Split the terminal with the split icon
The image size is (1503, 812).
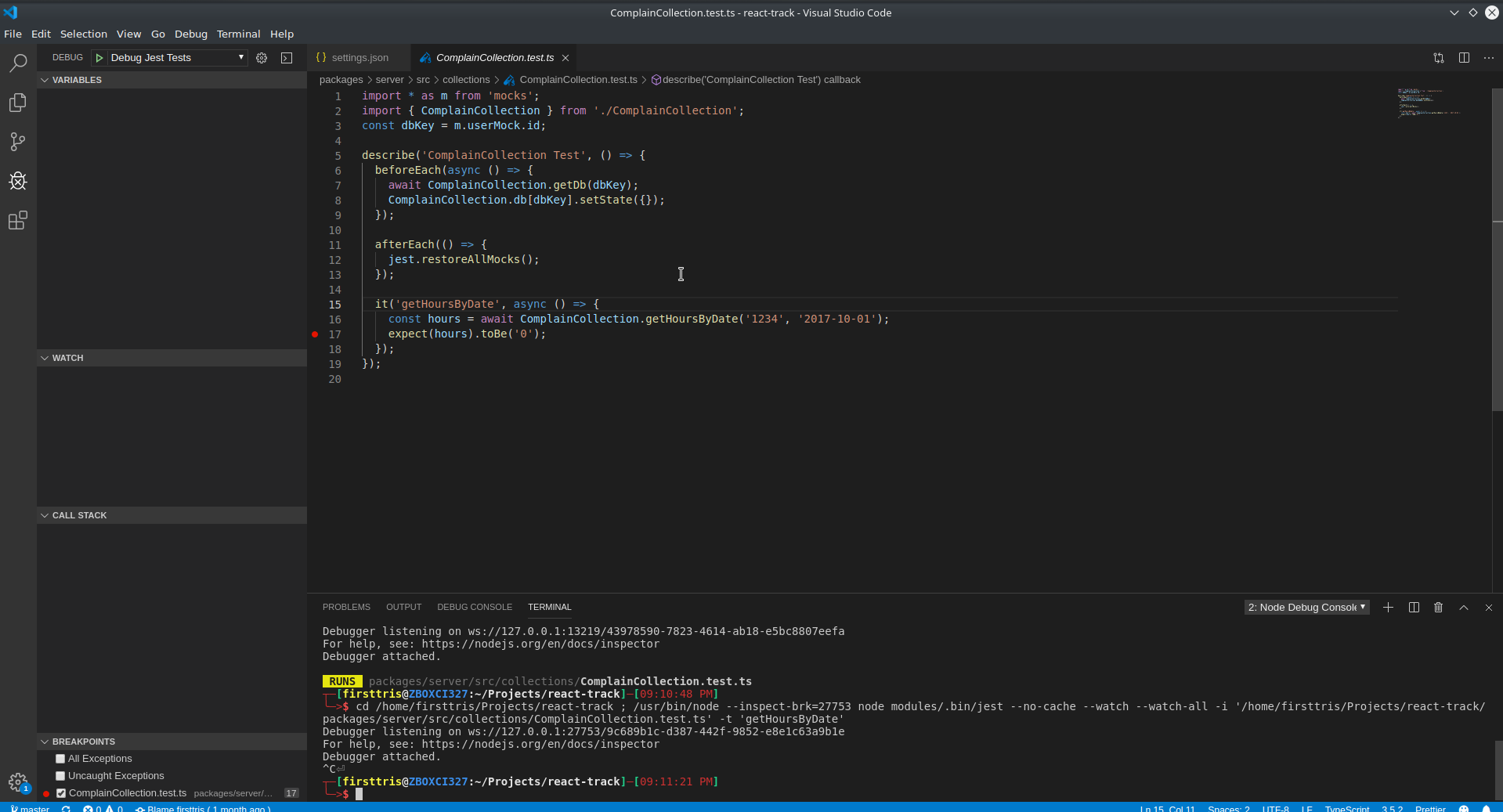(1413, 607)
